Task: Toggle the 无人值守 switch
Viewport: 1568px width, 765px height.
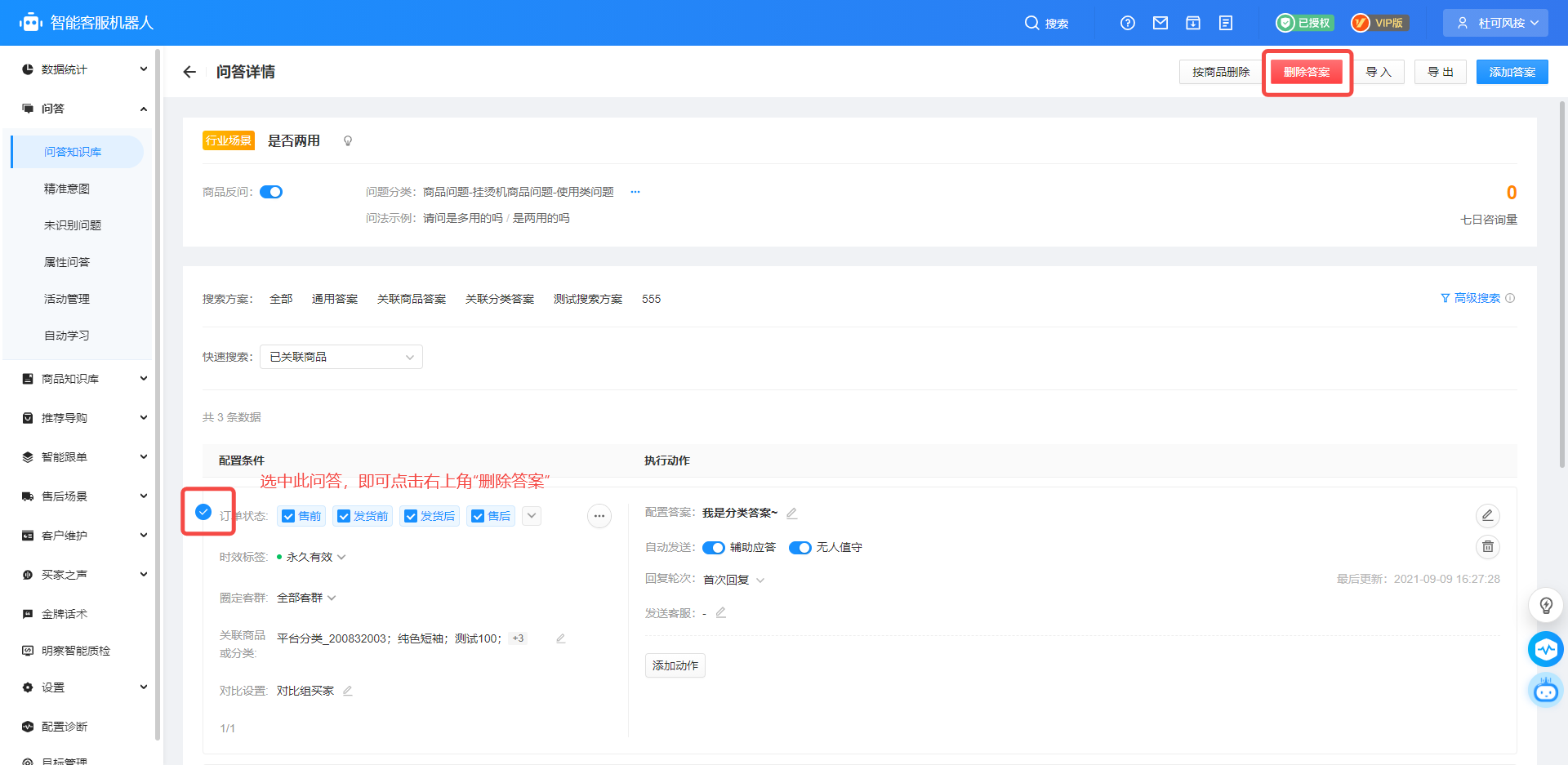Action: point(800,547)
